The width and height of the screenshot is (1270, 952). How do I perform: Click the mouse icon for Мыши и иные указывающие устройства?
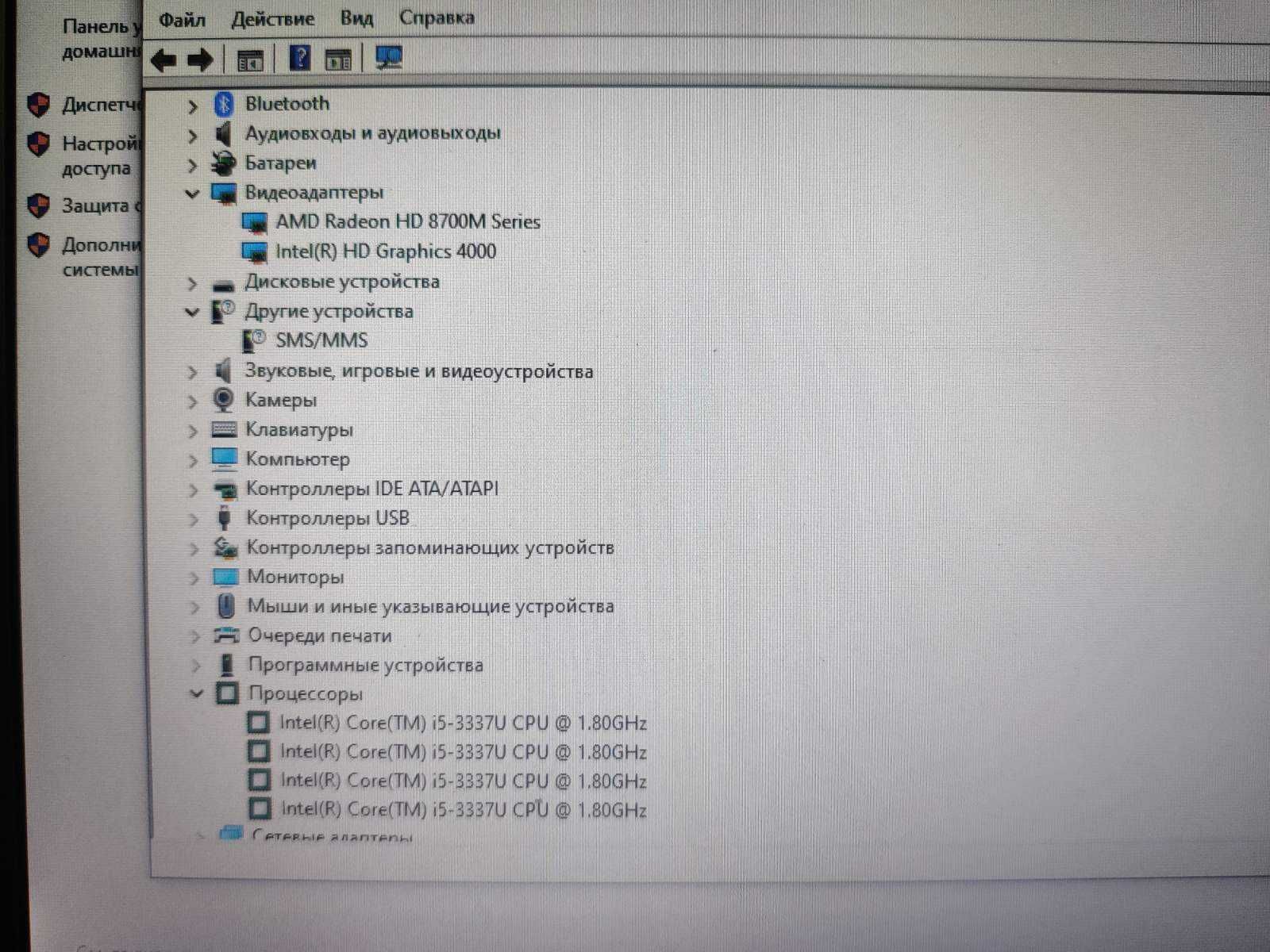coord(226,607)
